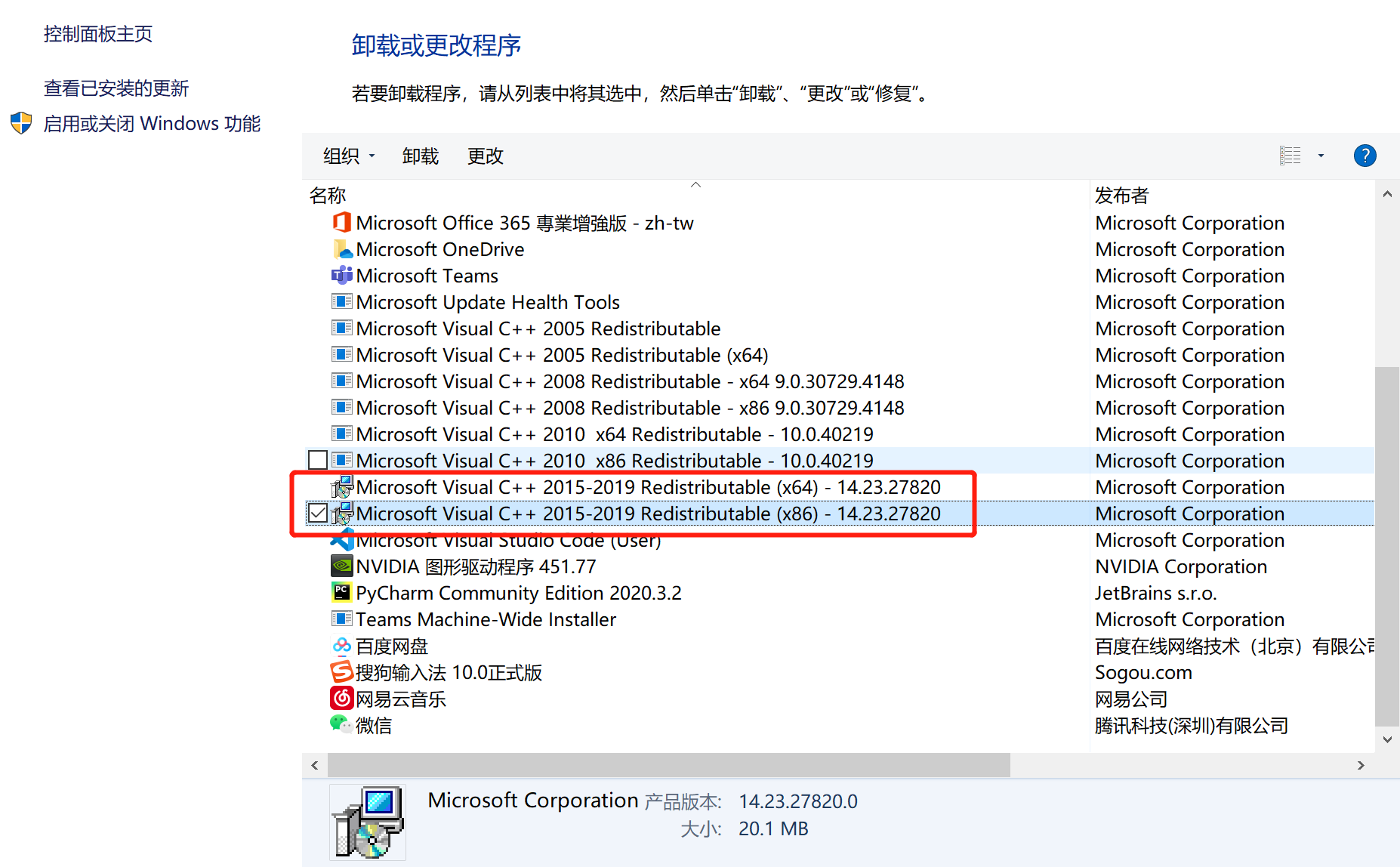Sort by the 发布者 column header

click(1121, 196)
